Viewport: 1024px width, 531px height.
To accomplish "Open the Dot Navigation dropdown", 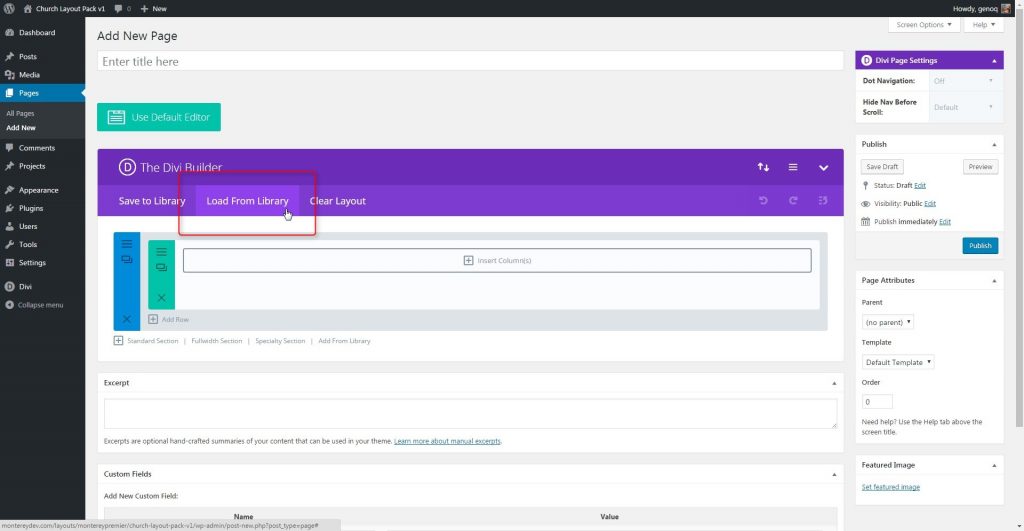I will pyautogui.click(x=964, y=80).
